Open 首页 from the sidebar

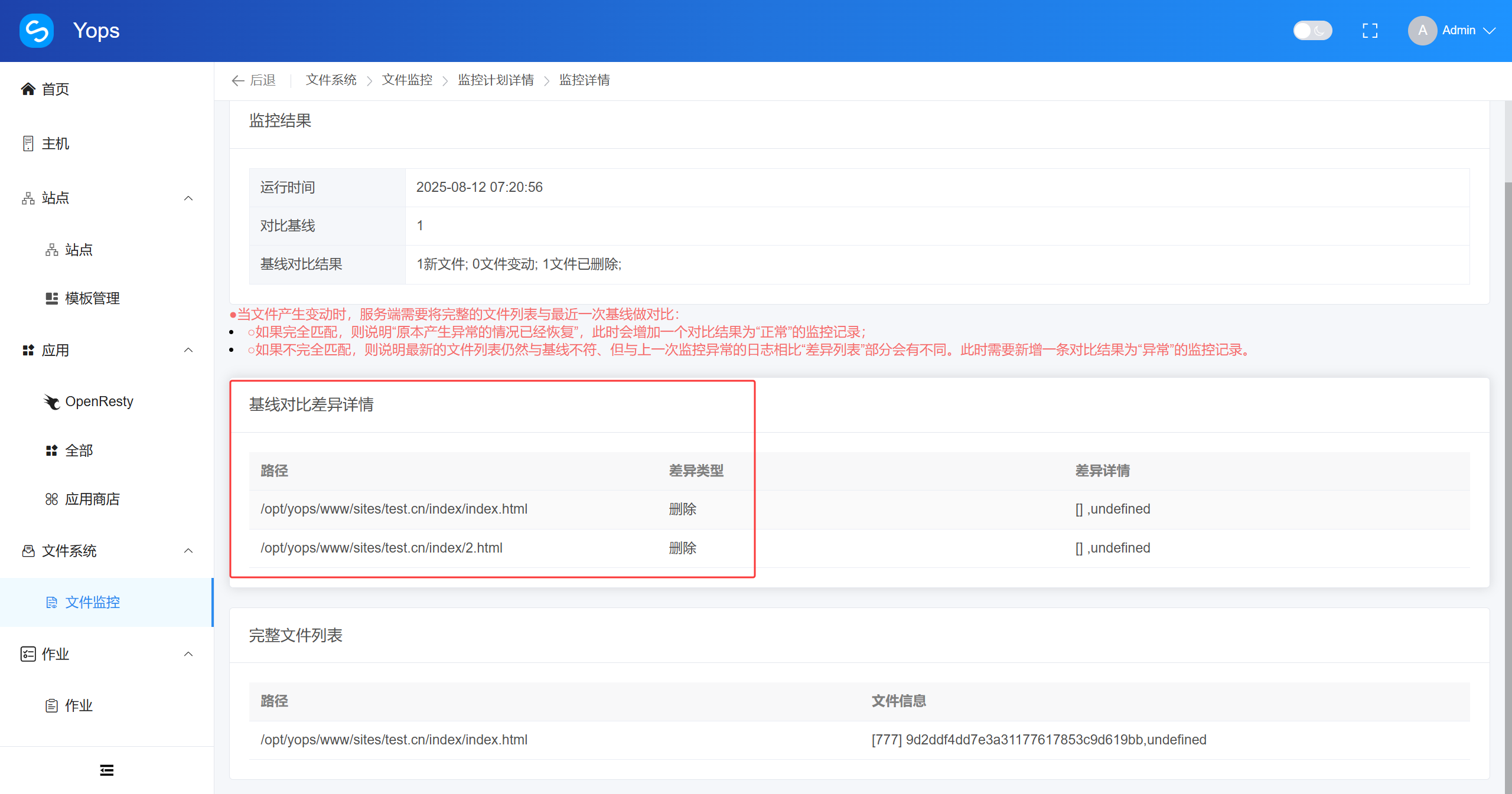(x=55, y=89)
